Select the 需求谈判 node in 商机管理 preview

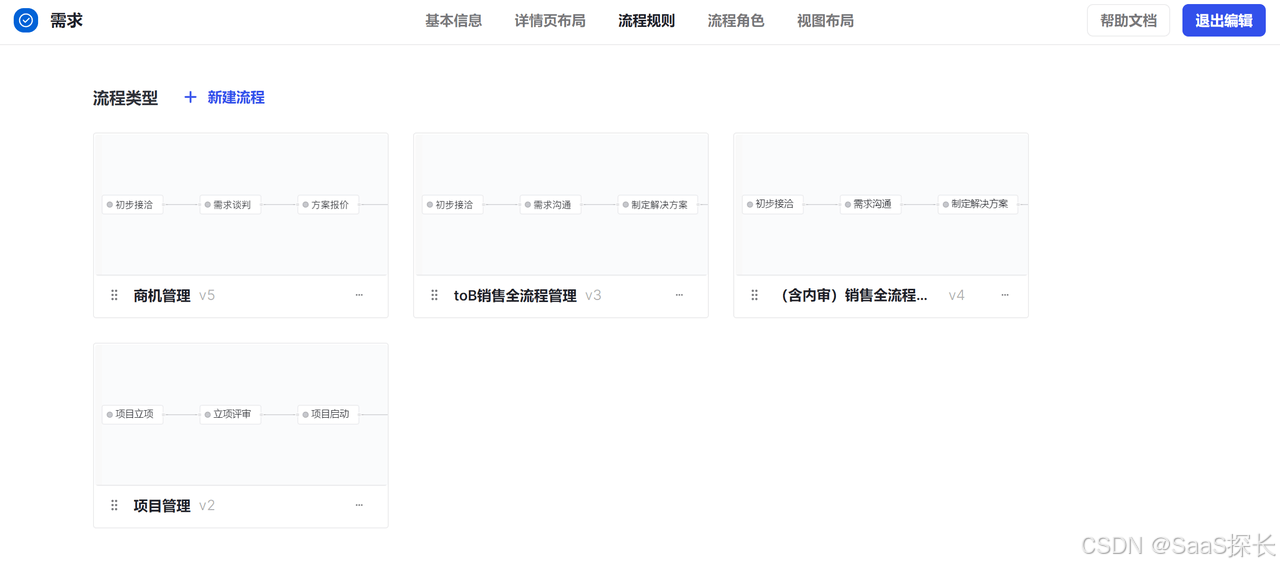(230, 205)
